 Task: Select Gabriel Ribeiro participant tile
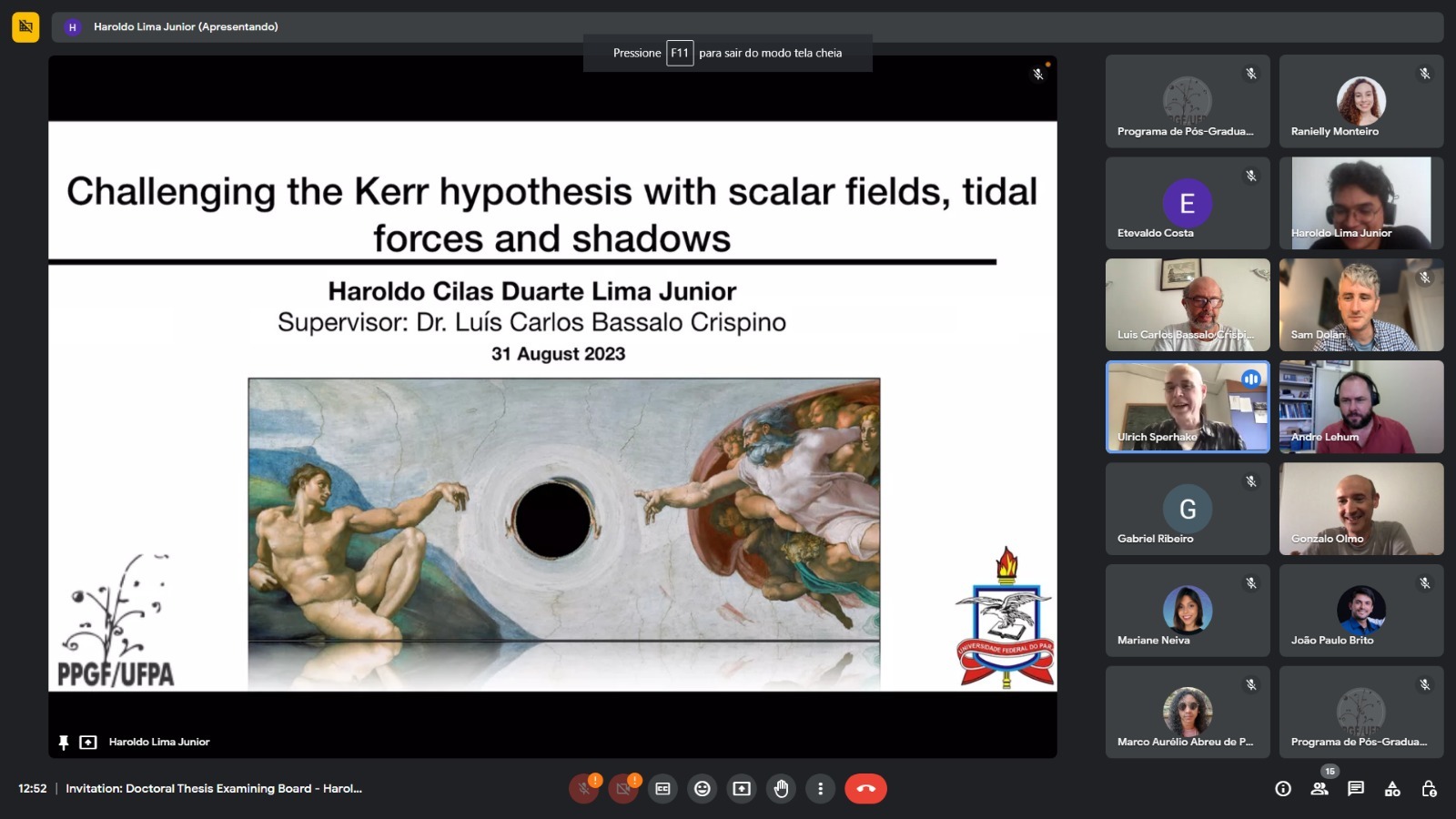1188,509
